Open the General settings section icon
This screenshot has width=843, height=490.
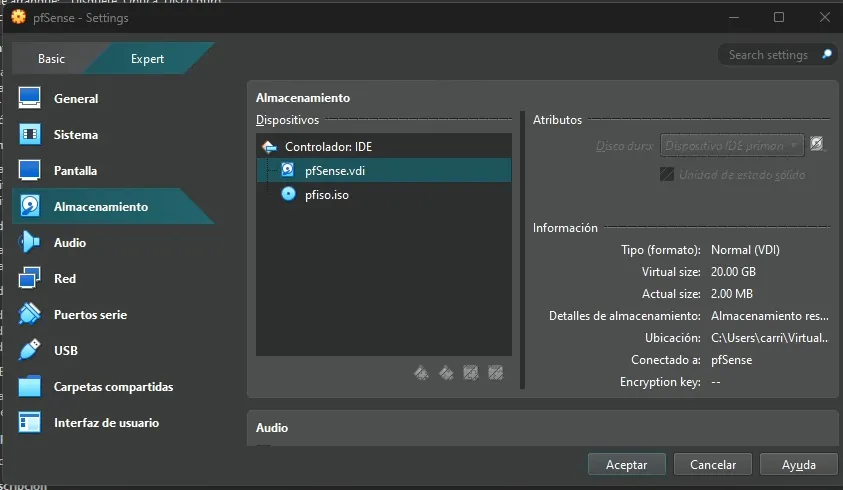(30, 98)
